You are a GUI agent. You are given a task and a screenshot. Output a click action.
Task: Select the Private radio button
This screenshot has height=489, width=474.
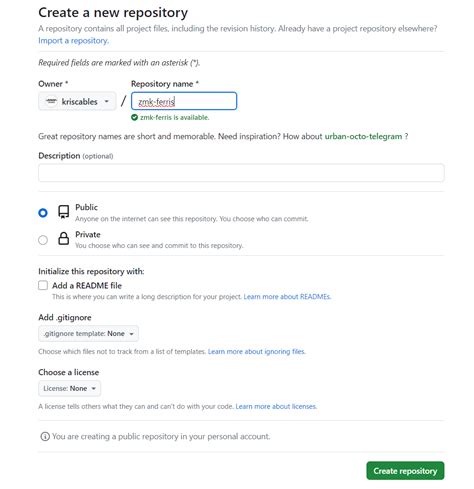43,240
